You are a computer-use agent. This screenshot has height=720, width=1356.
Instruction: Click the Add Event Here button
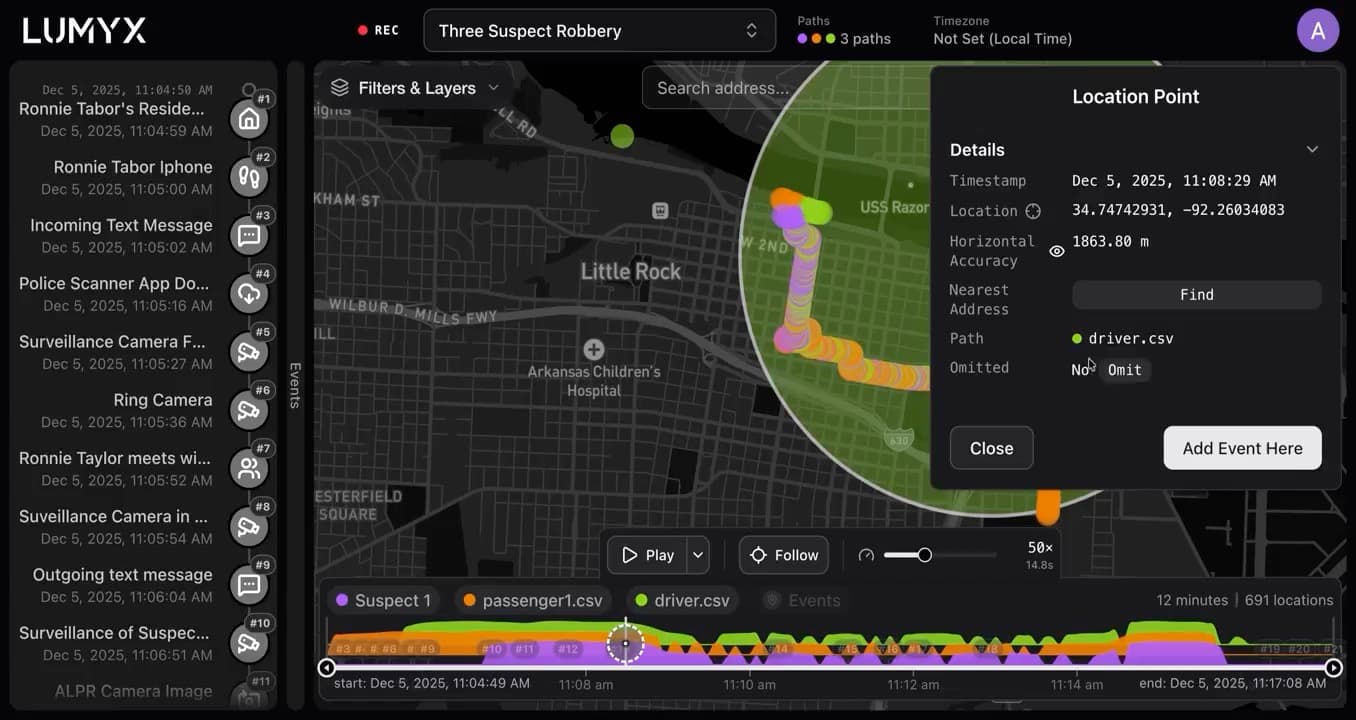[x=1242, y=448]
